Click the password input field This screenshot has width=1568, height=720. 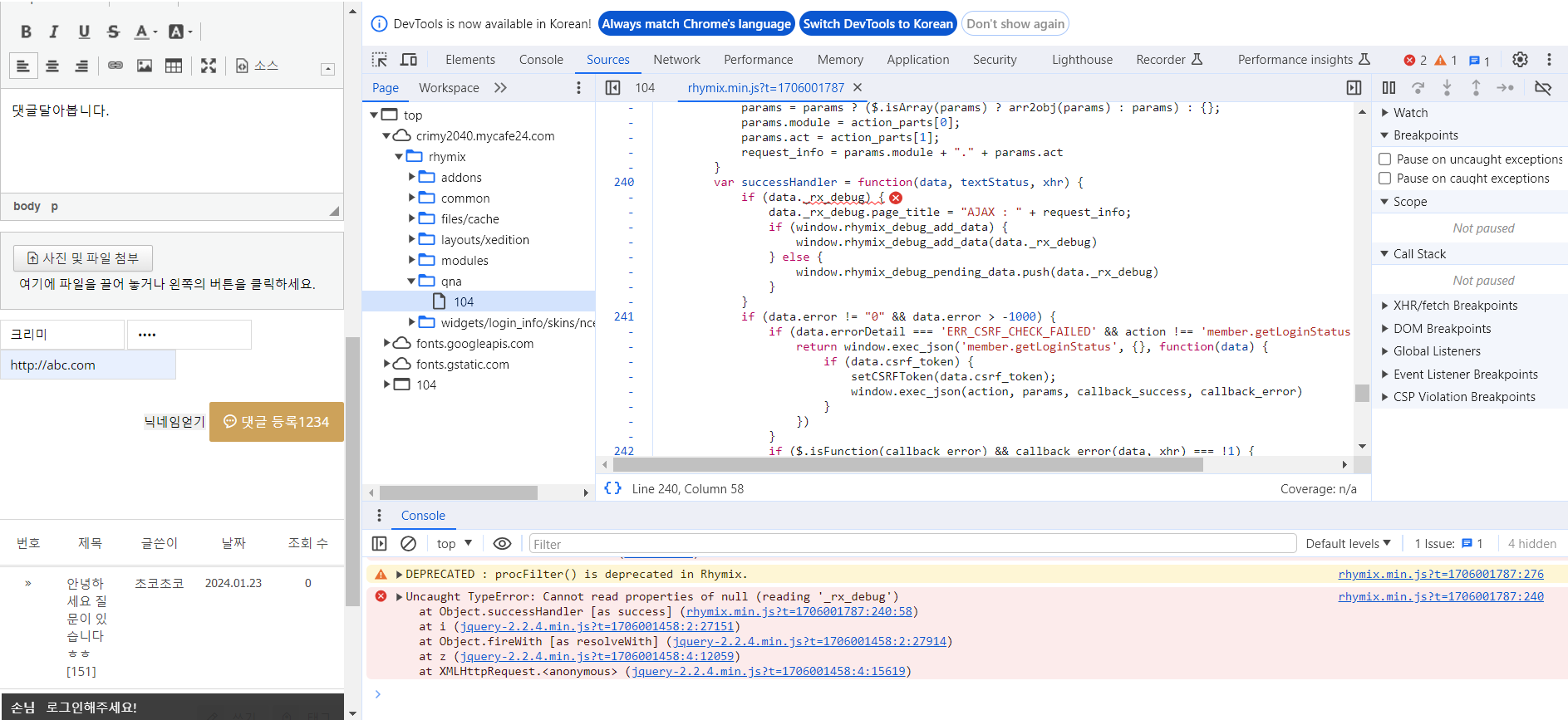point(189,334)
